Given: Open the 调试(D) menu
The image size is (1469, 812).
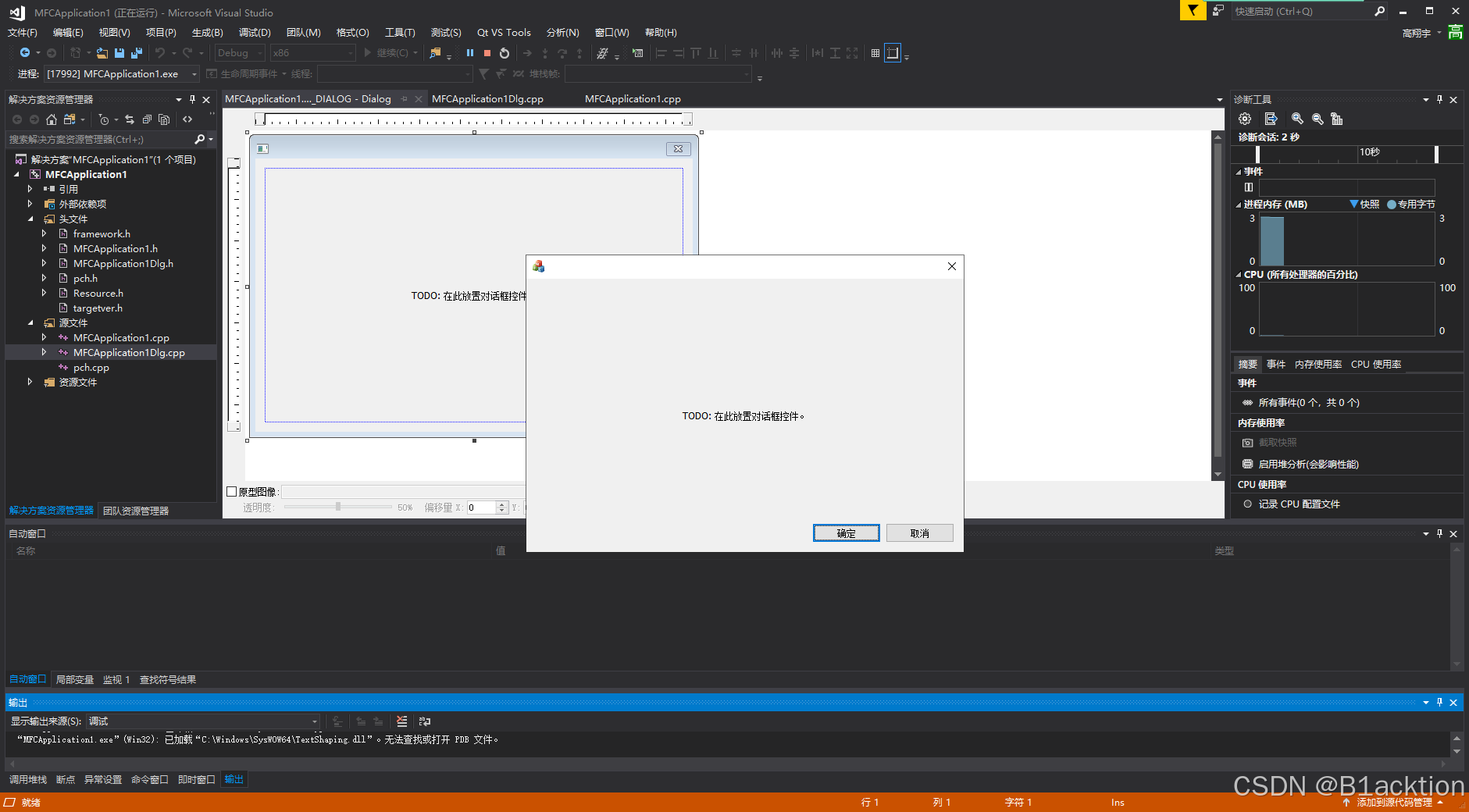Looking at the screenshot, I should click(x=255, y=32).
